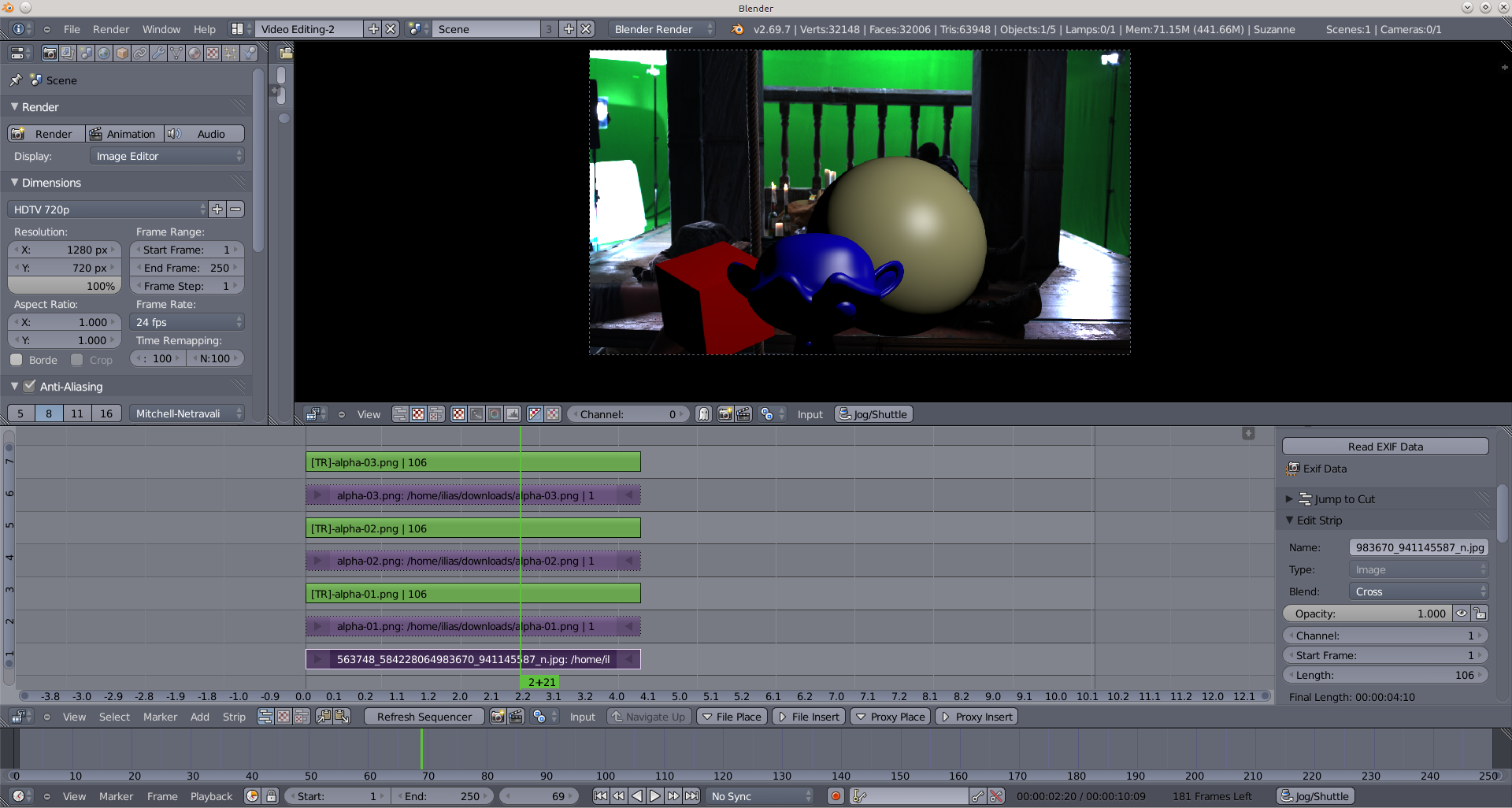Open the Display Image Editor dropdown
Viewport: 1512px width, 808px height.
pos(167,156)
